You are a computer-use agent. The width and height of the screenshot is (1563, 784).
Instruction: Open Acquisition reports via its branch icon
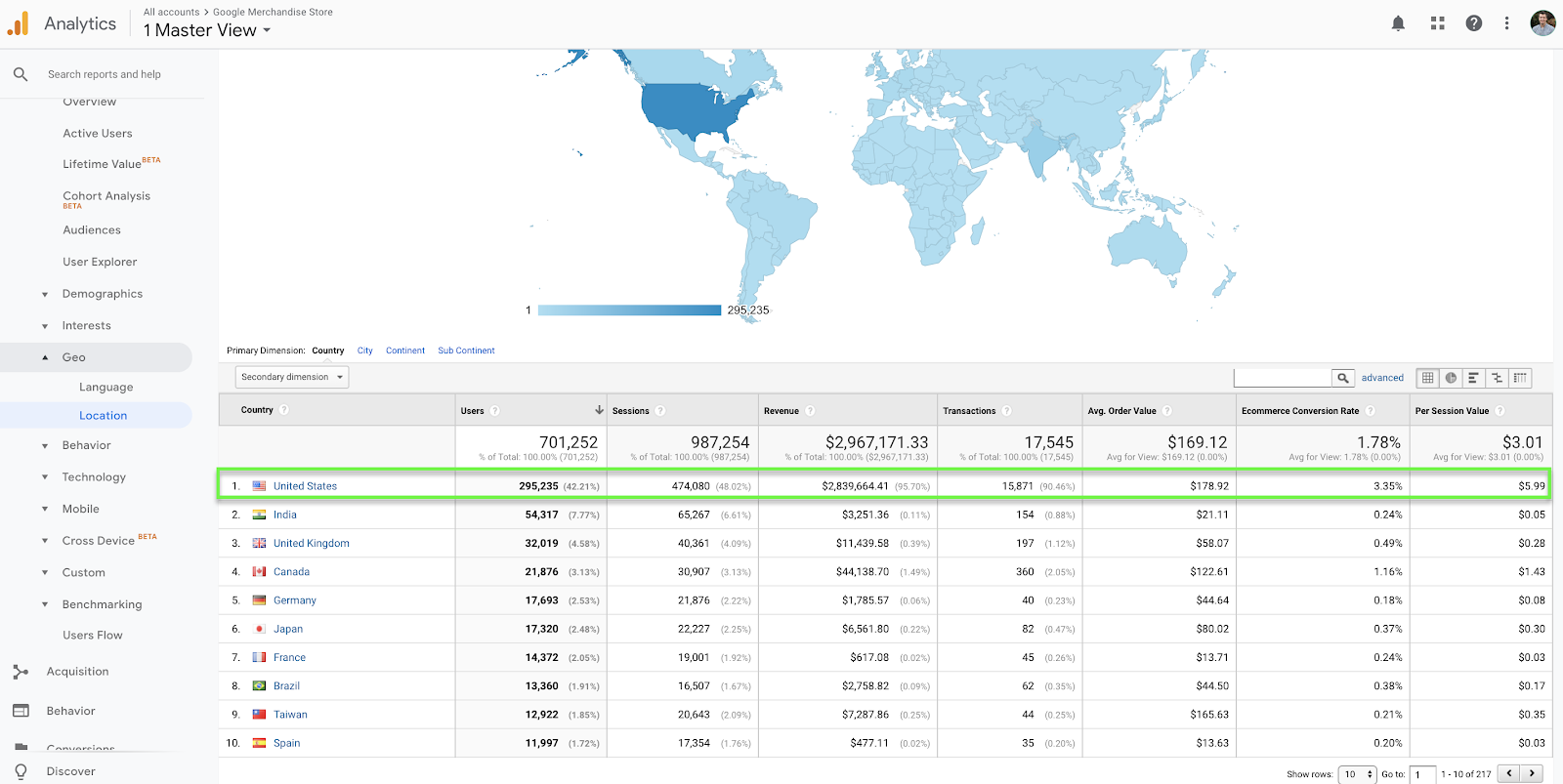(x=21, y=672)
